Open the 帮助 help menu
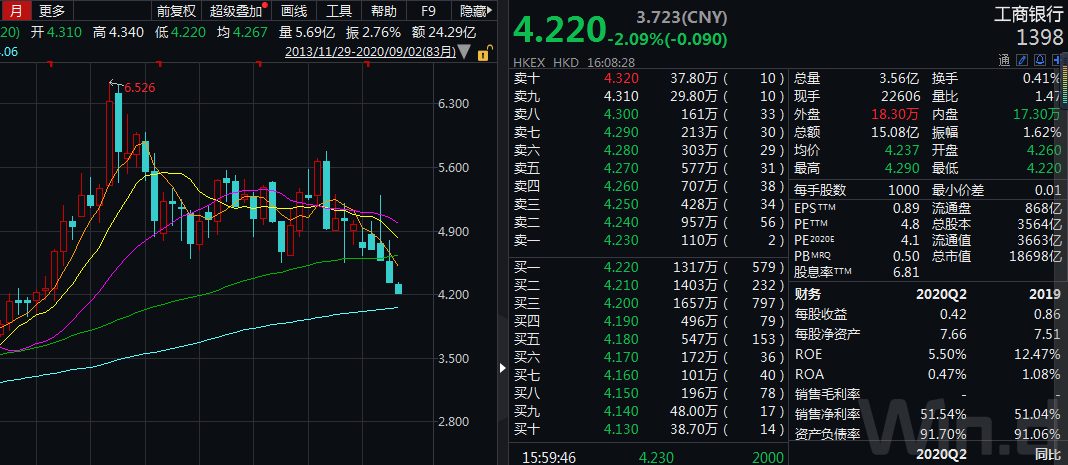This screenshot has height=465, width=1068. [x=383, y=11]
